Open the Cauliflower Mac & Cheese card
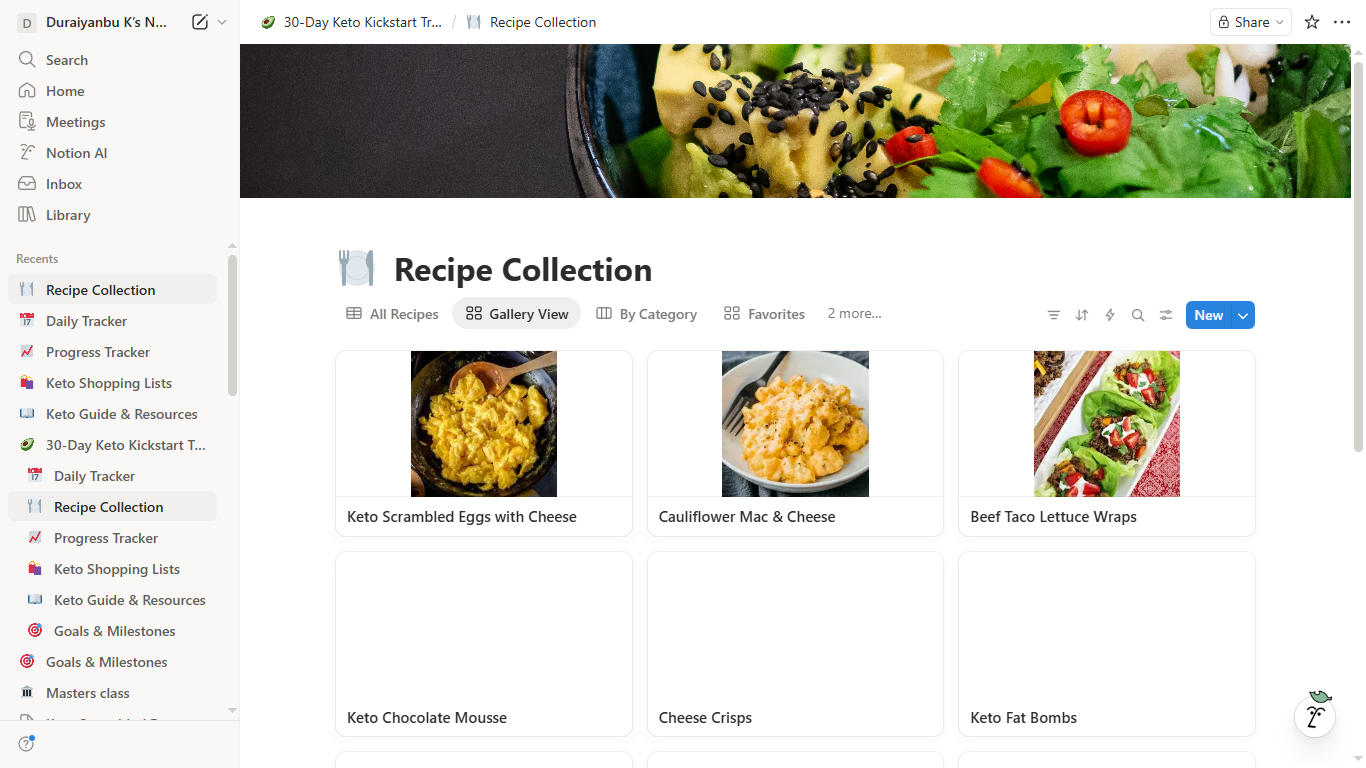 coord(795,443)
